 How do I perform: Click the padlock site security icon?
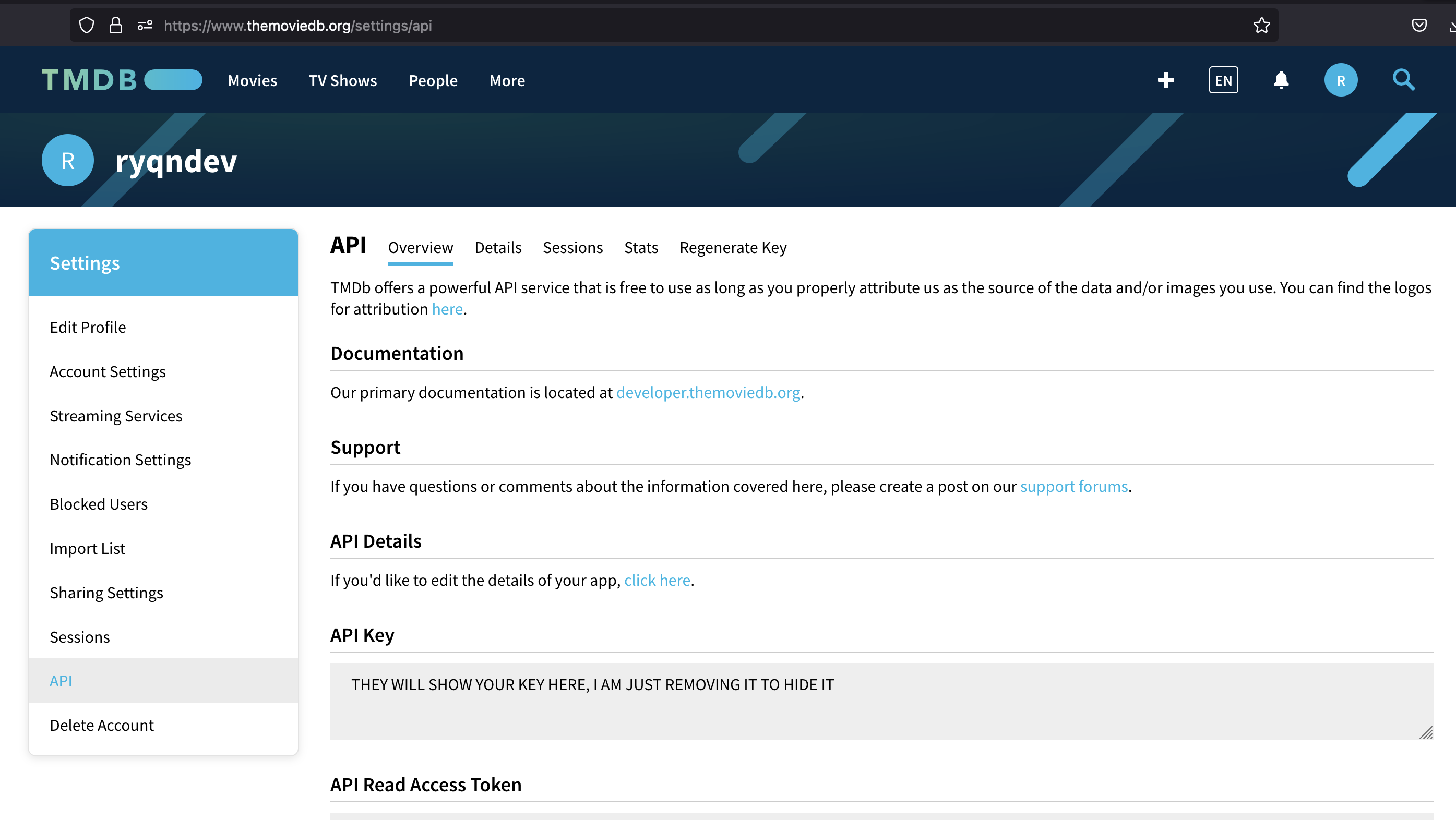[116, 26]
